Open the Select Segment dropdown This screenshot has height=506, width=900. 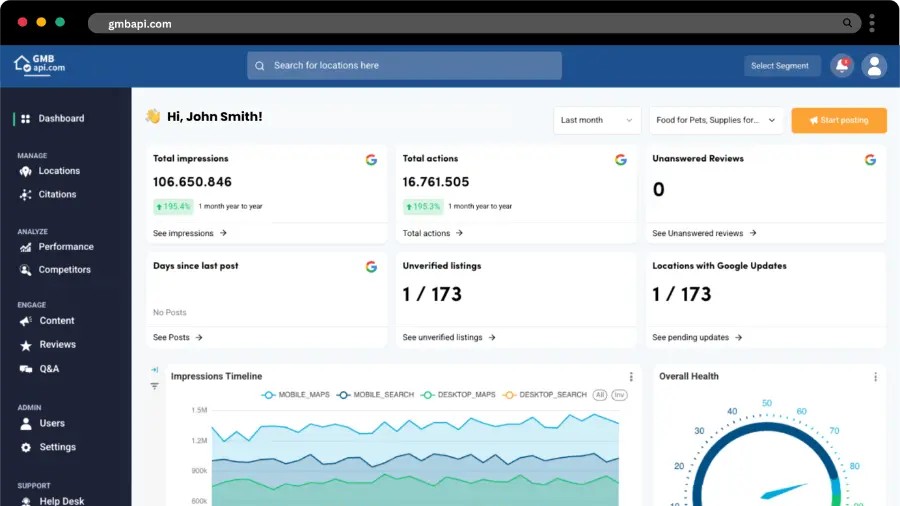coord(780,66)
